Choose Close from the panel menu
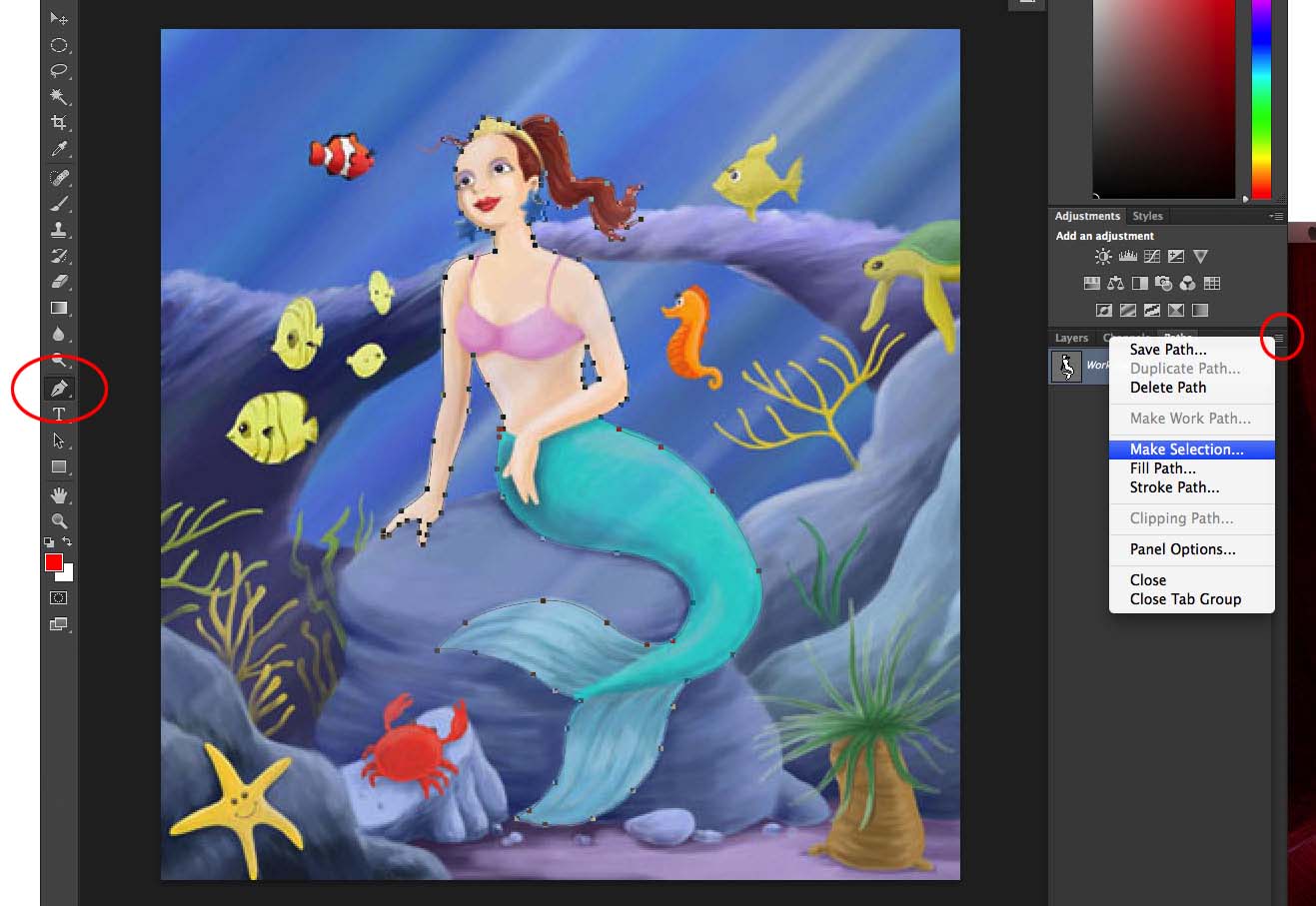 [1191, 580]
